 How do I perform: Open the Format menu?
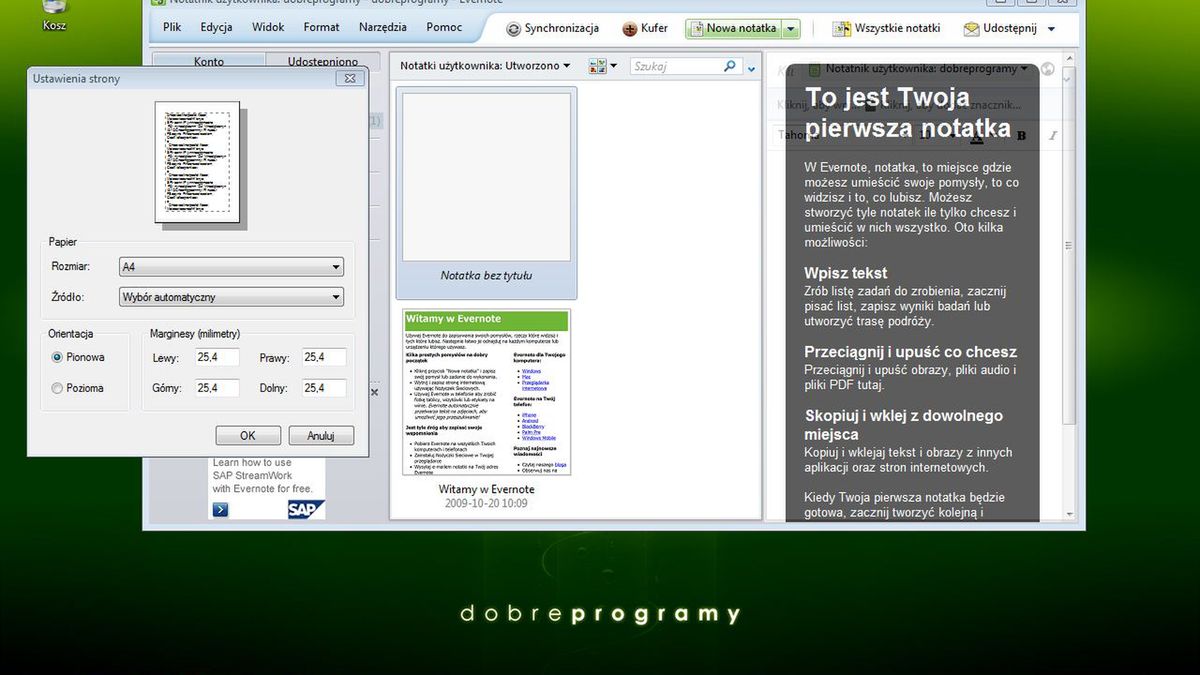(321, 27)
